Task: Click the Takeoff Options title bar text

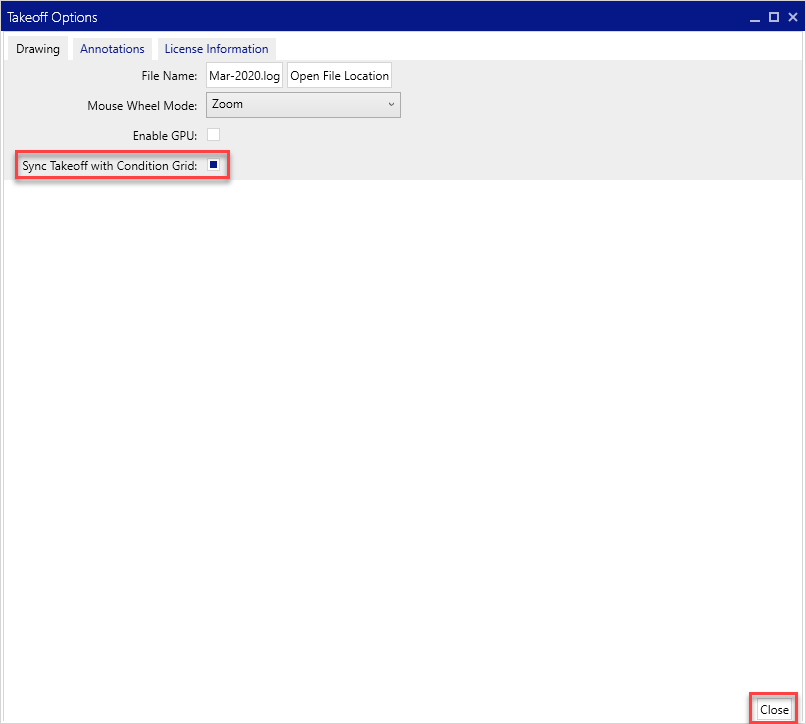Action: point(53,17)
